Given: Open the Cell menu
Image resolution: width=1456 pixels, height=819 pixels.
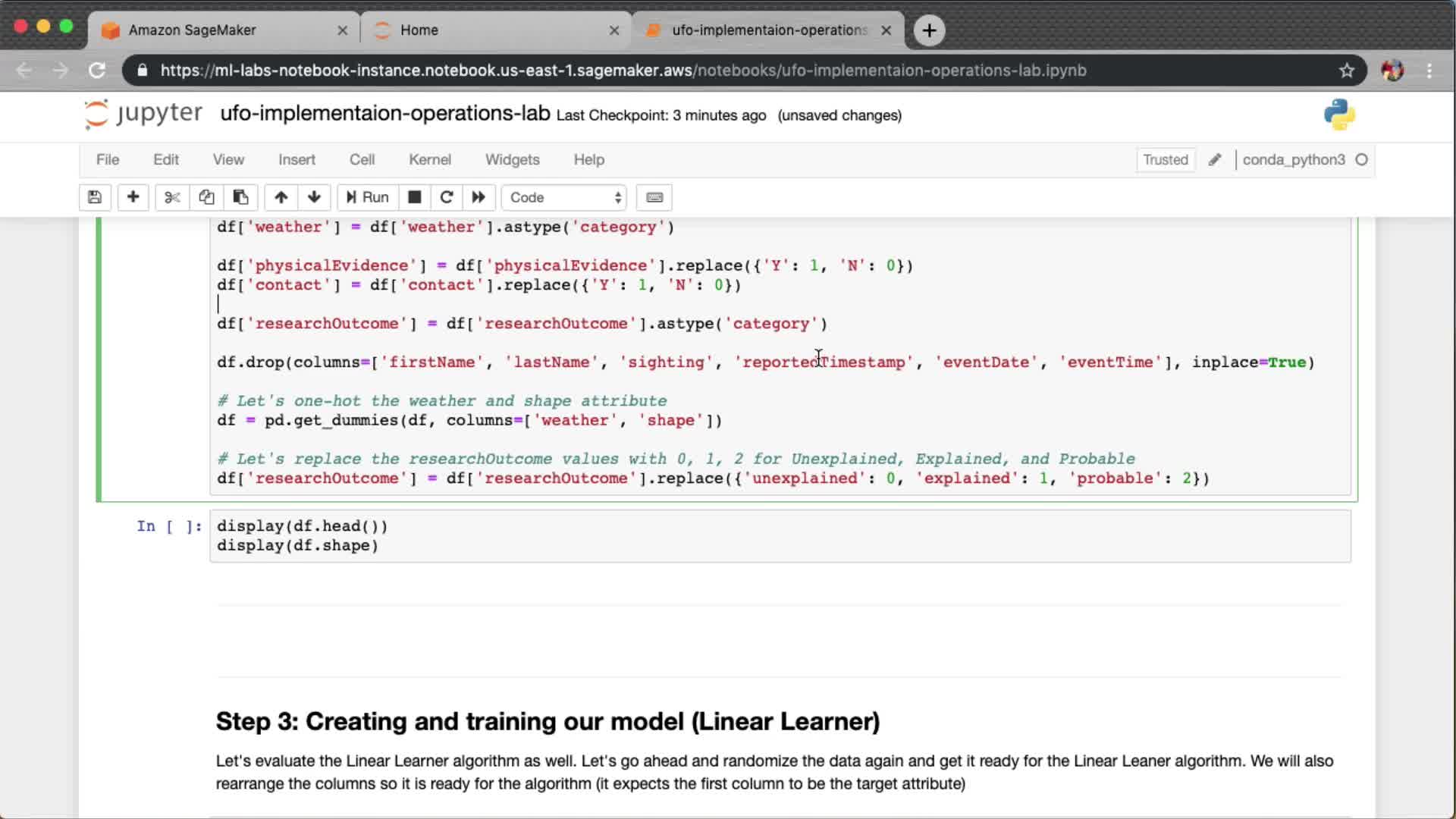Looking at the screenshot, I should pyautogui.click(x=362, y=160).
